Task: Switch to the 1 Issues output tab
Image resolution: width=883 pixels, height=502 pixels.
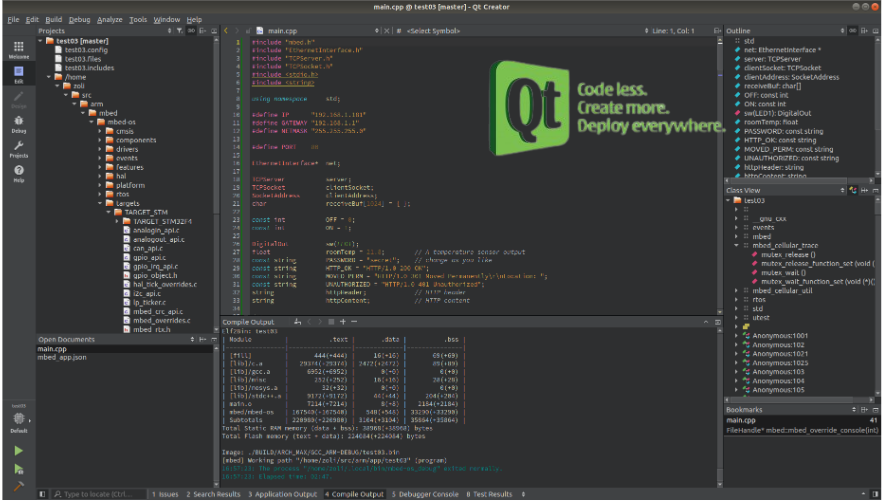Action: [165, 494]
